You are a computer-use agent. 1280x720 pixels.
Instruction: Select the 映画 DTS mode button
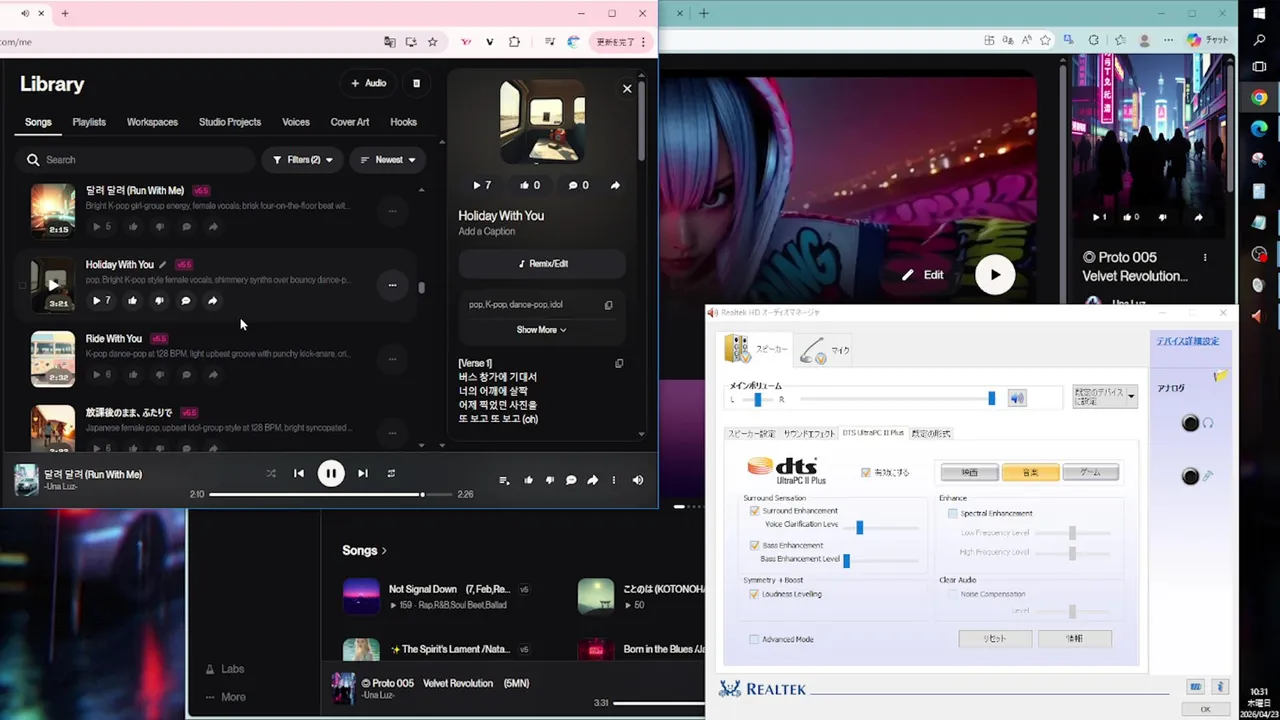pyautogui.click(x=970, y=472)
